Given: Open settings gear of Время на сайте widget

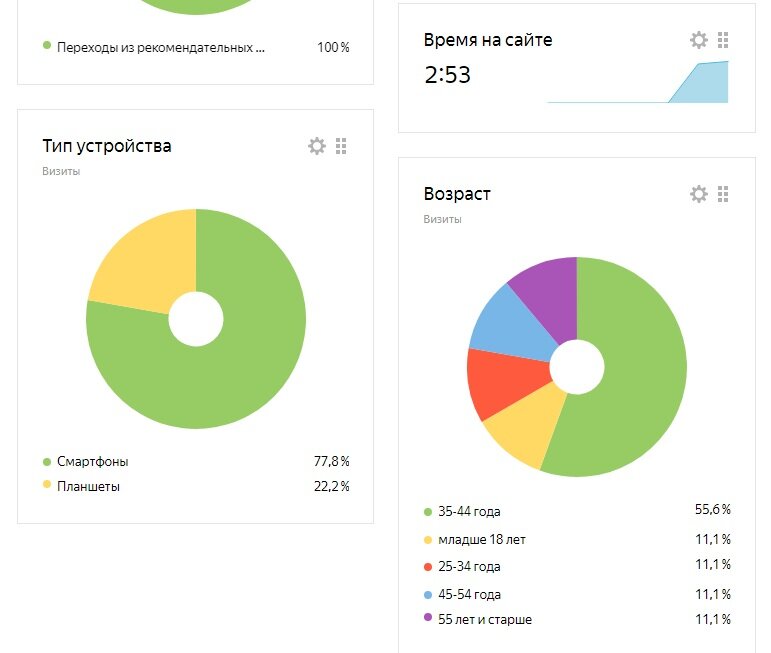Looking at the screenshot, I should click(x=699, y=40).
